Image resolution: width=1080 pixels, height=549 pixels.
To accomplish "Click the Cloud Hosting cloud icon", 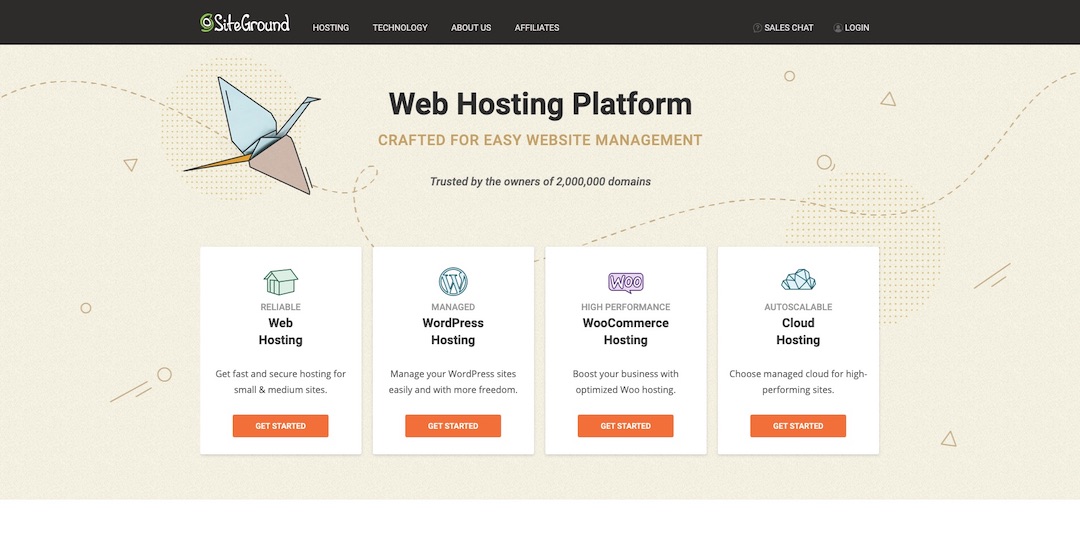I will click(x=798, y=280).
